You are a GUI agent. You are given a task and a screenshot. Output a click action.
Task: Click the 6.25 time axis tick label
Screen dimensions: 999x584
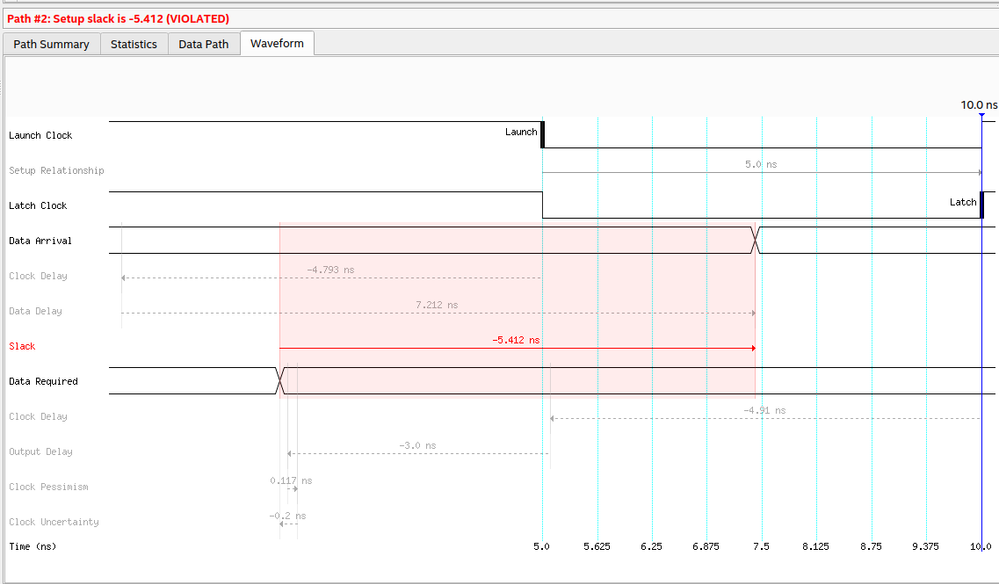tap(651, 546)
